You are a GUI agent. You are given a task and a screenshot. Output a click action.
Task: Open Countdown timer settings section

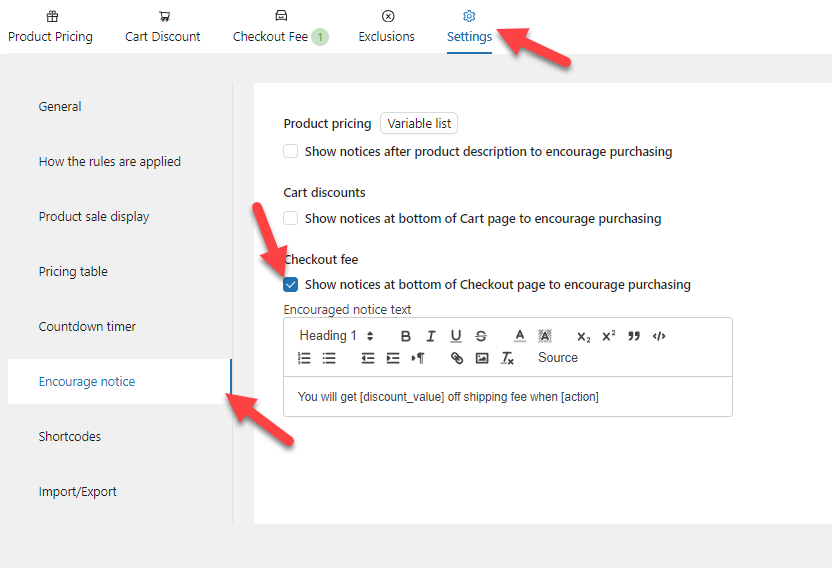pyautogui.click(x=87, y=326)
